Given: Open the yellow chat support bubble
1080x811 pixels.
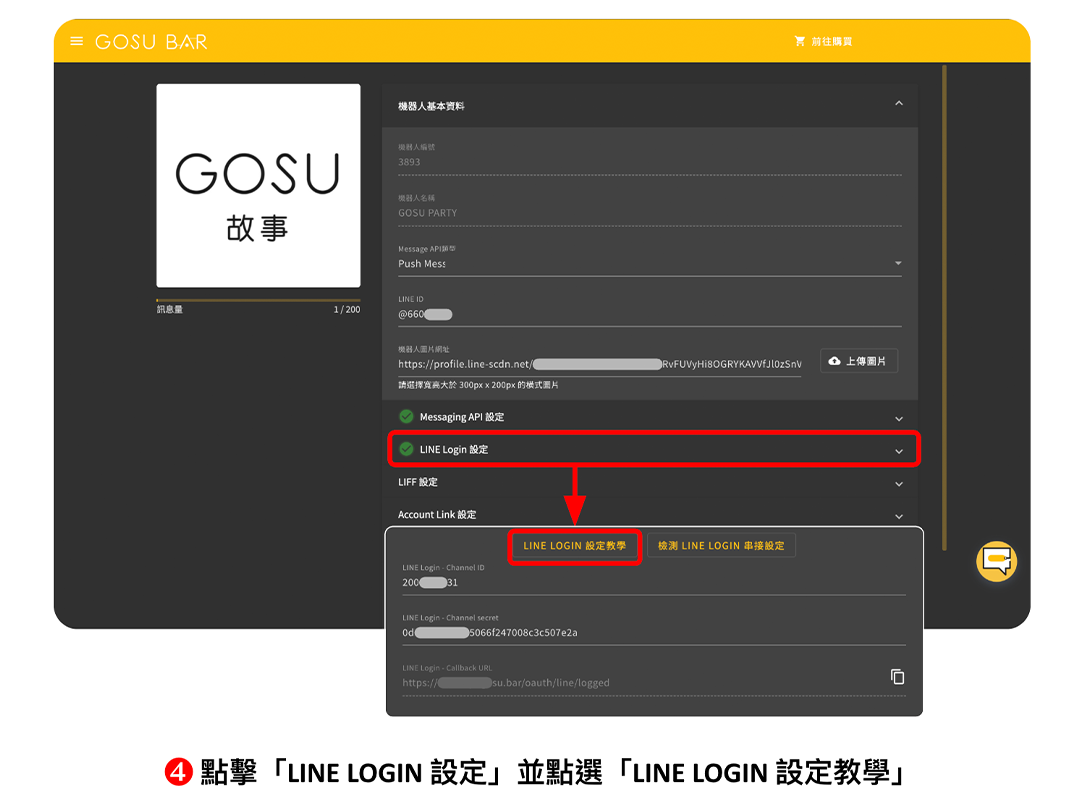Looking at the screenshot, I should (996, 562).
